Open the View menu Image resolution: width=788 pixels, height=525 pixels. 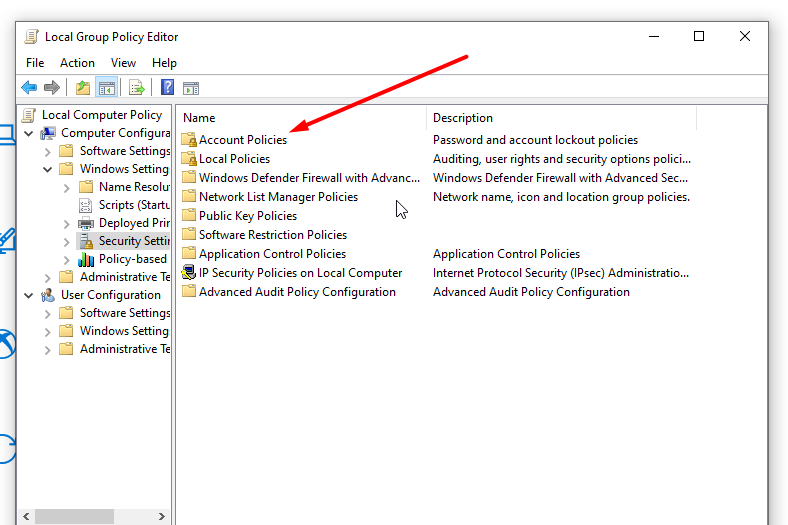coord(123,63)
